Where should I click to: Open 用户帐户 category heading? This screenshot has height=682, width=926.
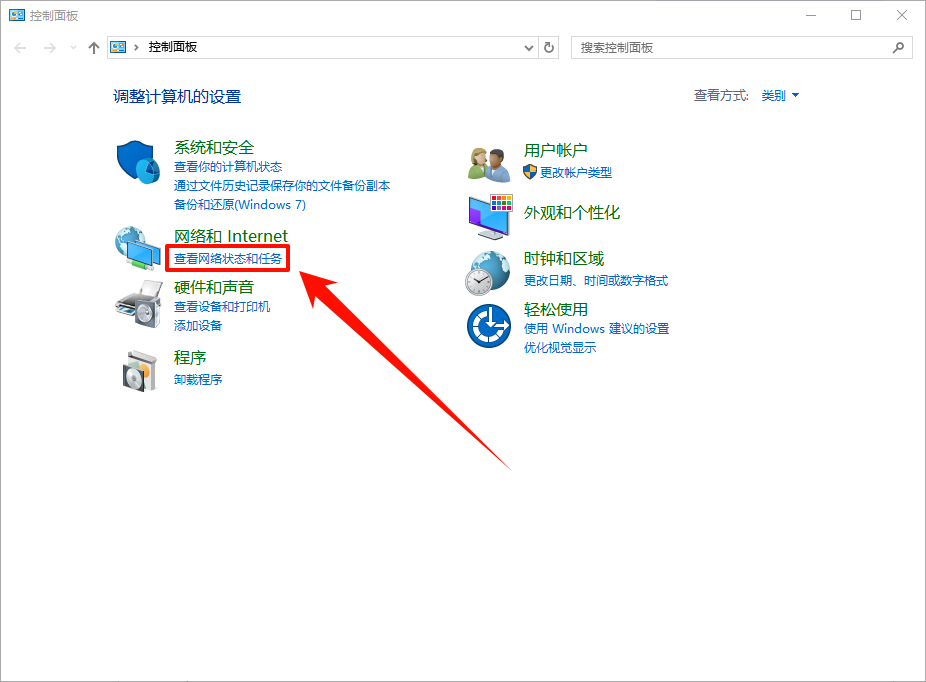point(556,151)
